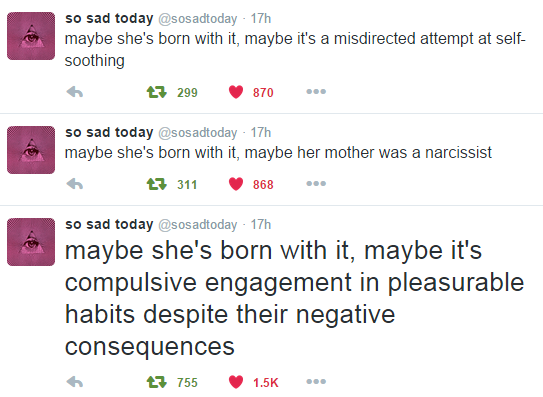Viewport: 543px width, 397px height.
Task: Open @sosadtoday handle on first tweet
Action: coord(198,19)
